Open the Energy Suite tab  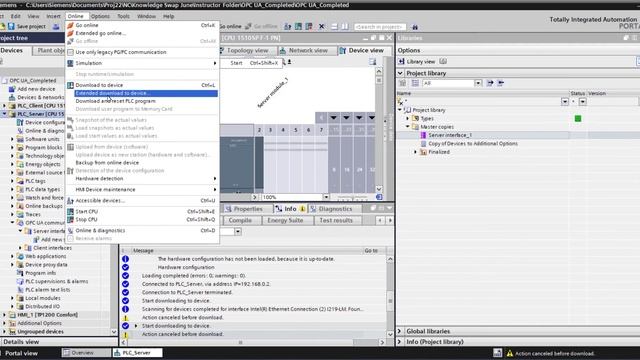tap(285, 220)
